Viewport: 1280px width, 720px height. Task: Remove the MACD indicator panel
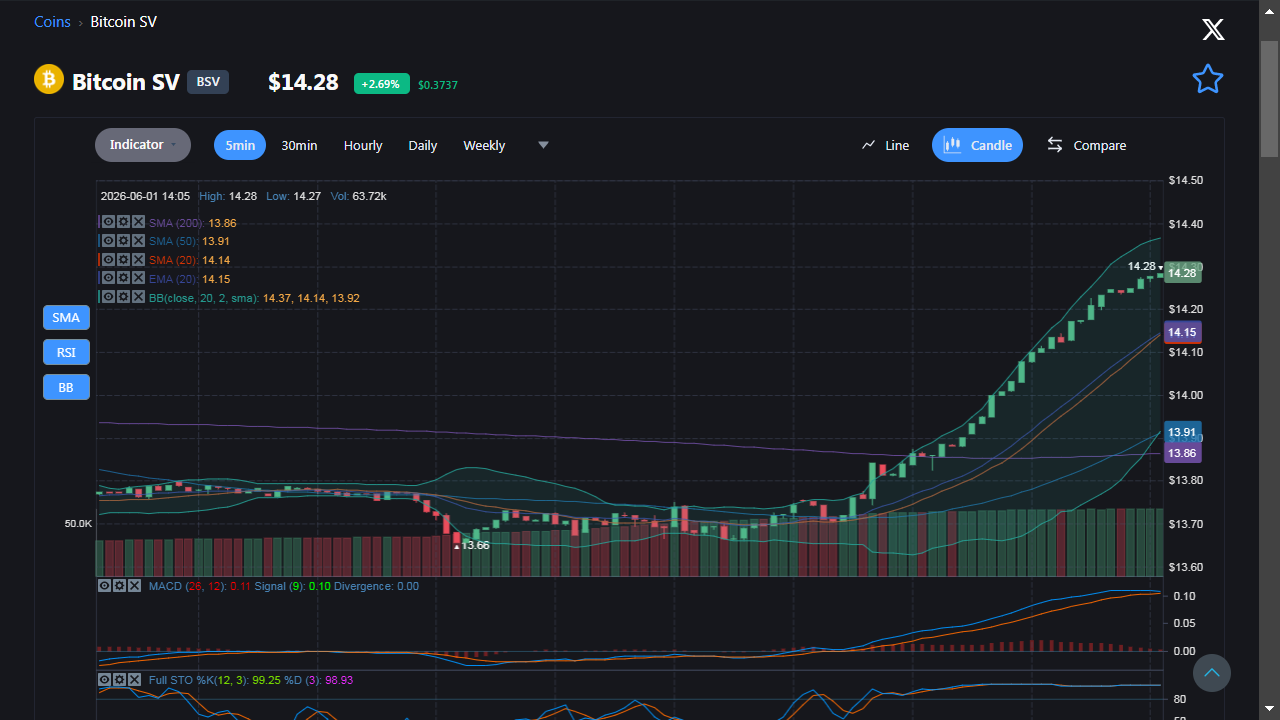point(134,585)
